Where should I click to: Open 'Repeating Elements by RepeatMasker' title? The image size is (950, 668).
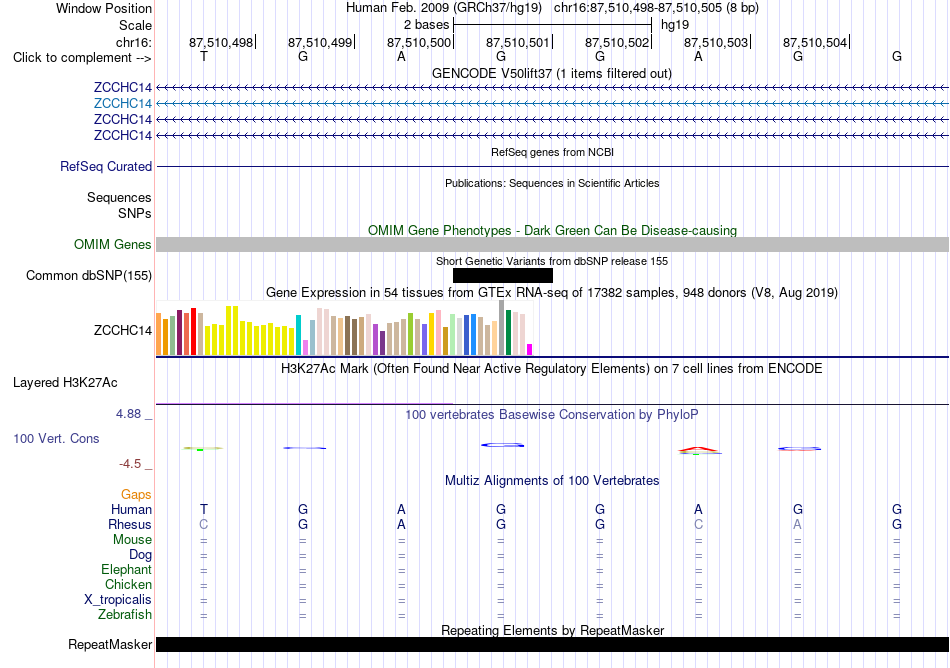pos(552,630)
